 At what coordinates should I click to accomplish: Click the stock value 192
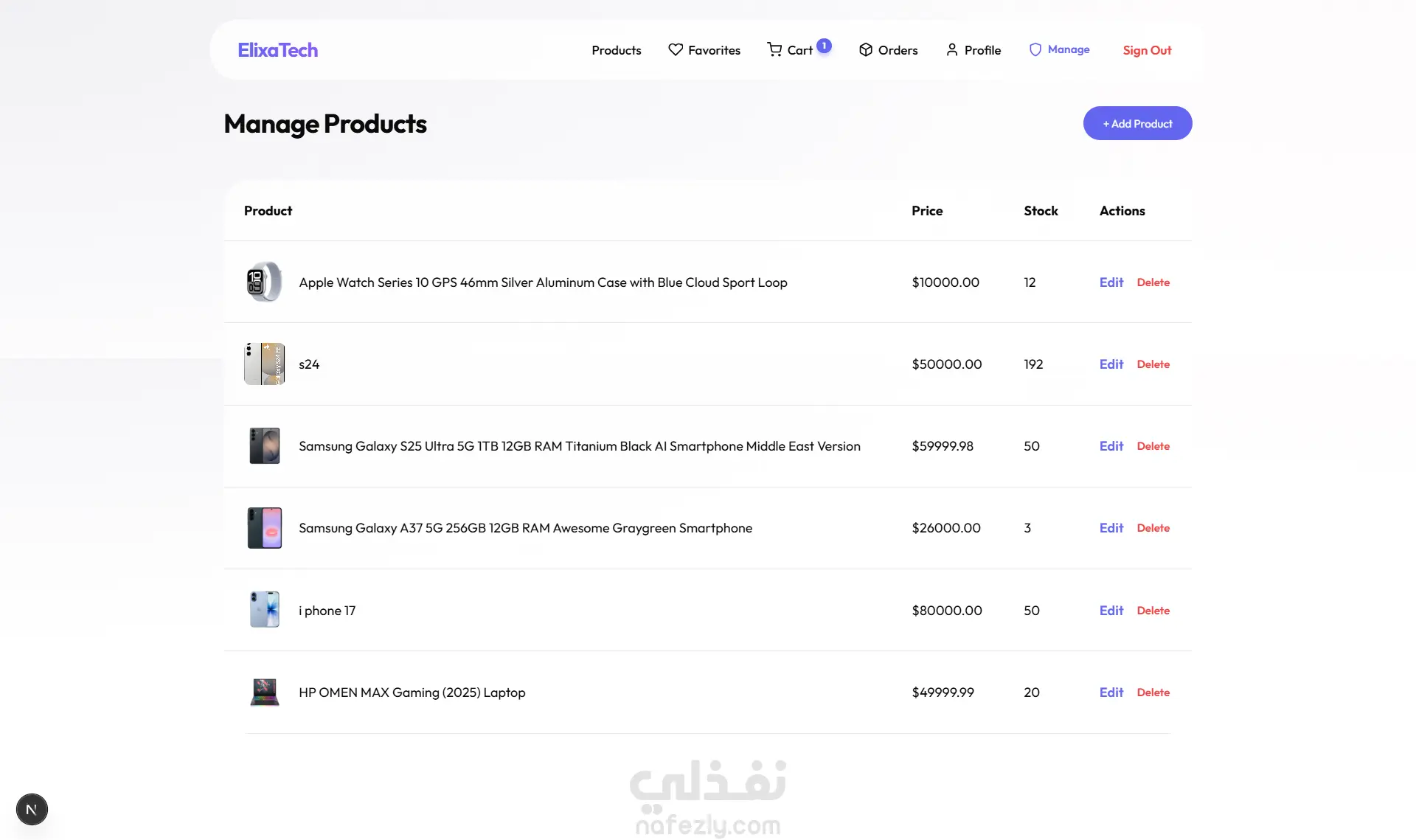[1033, 364]
